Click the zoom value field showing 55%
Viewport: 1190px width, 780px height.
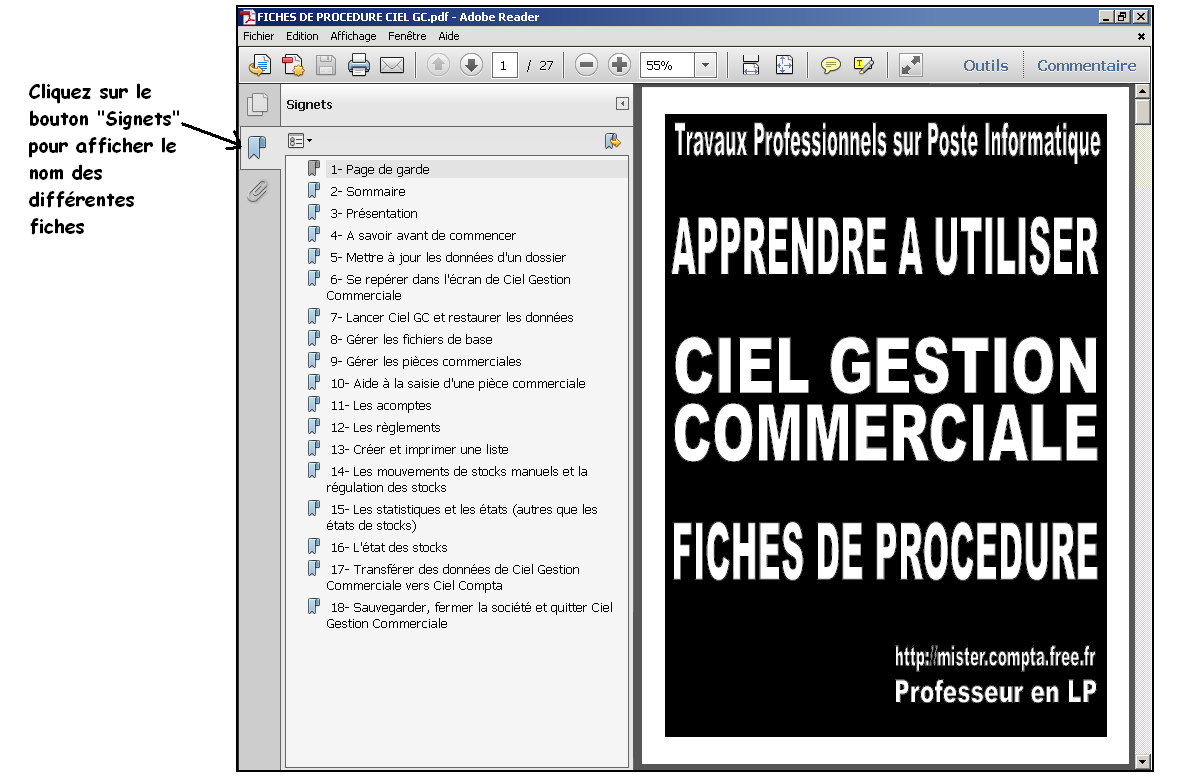668,65
